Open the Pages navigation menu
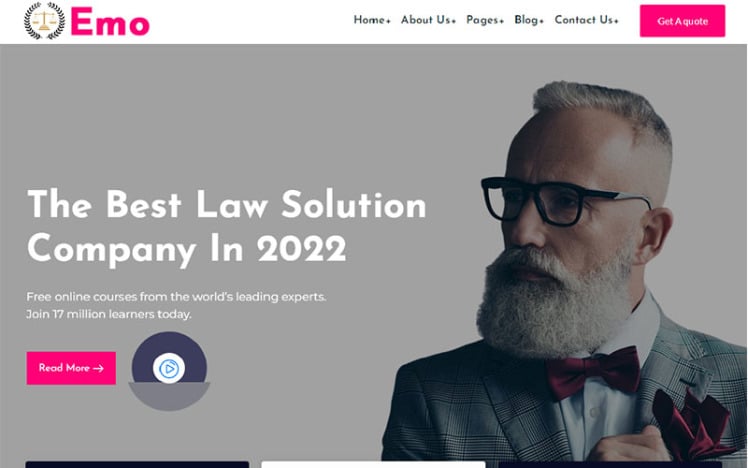 coord(485,20)
